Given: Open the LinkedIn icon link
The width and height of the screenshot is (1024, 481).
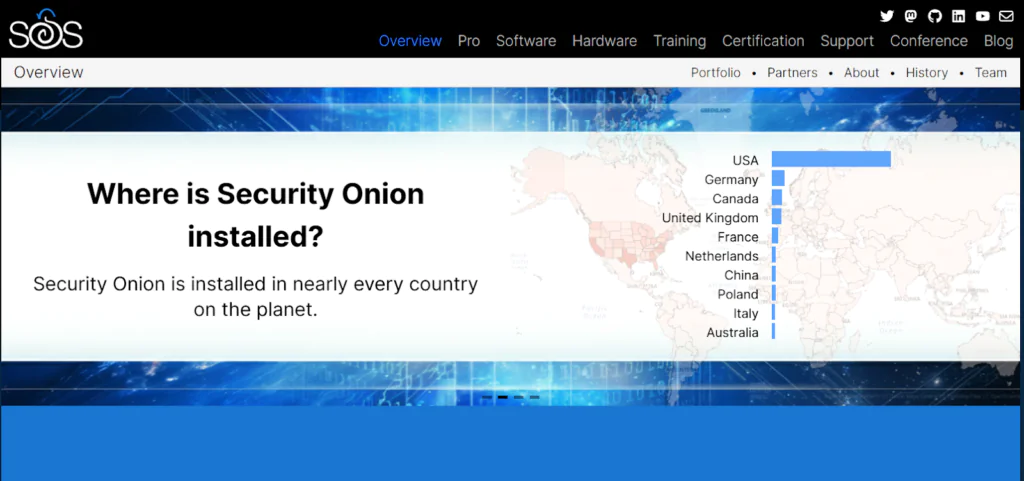Looking at the screenshot, I should coord(958,16).
